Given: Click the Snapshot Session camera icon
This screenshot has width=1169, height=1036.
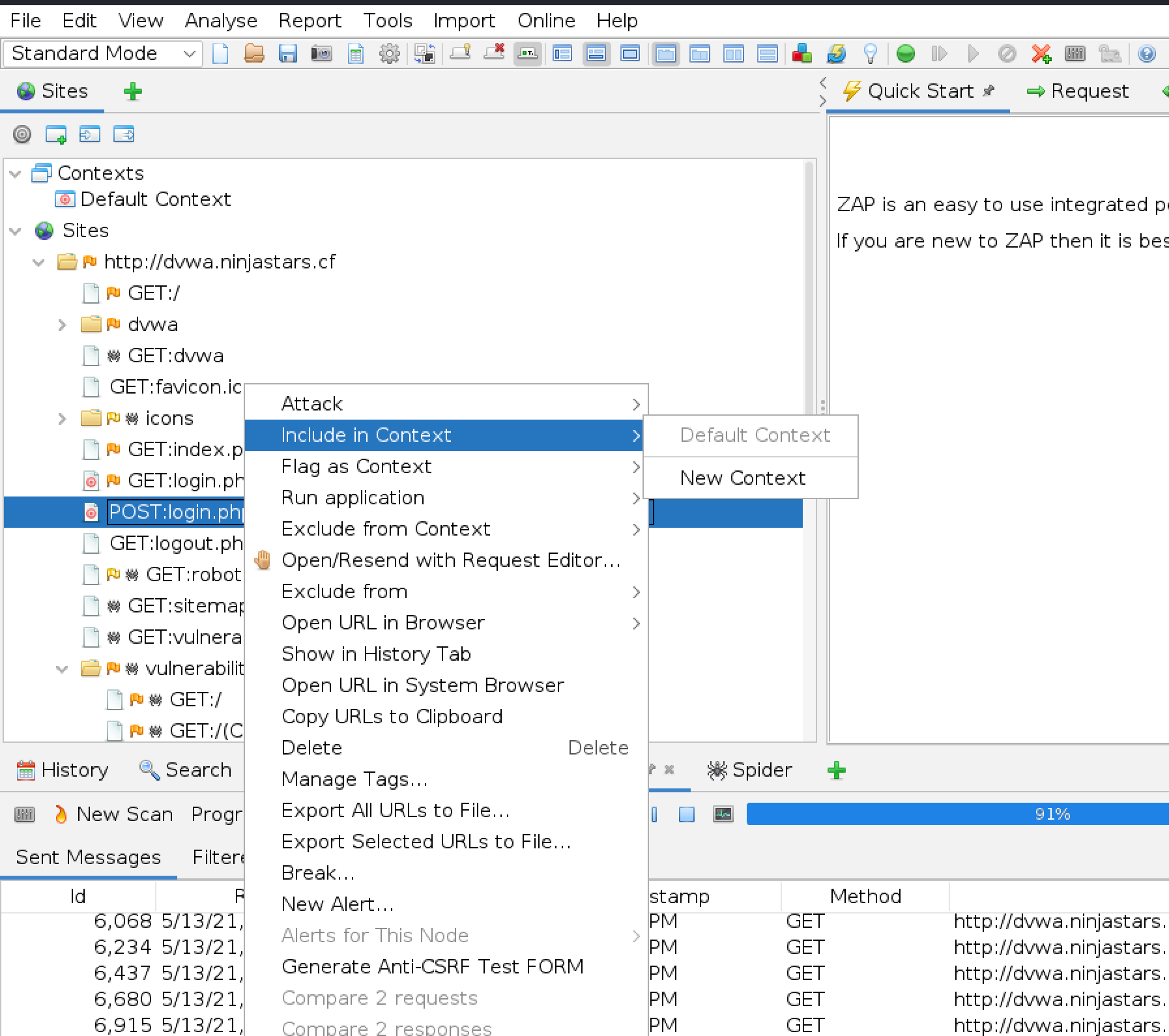Looking at the screenshot, I should [321, 53].
